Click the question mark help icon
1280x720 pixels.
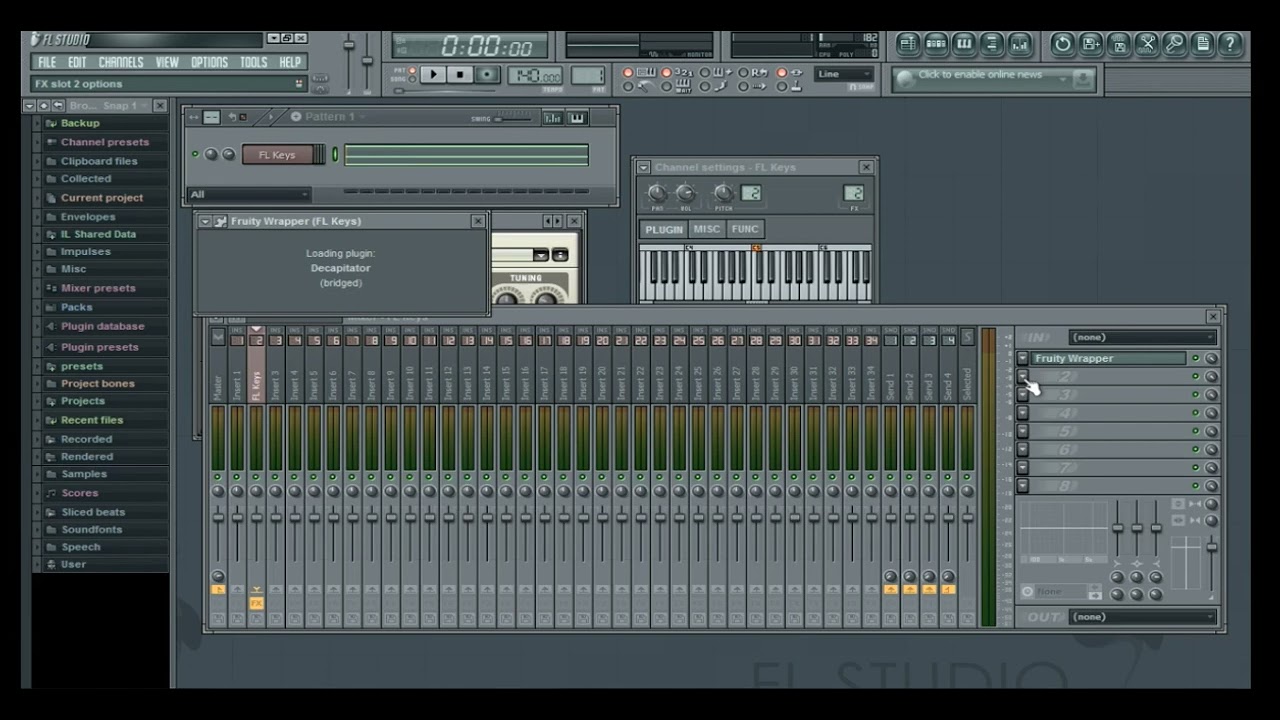pos(1230,43)
